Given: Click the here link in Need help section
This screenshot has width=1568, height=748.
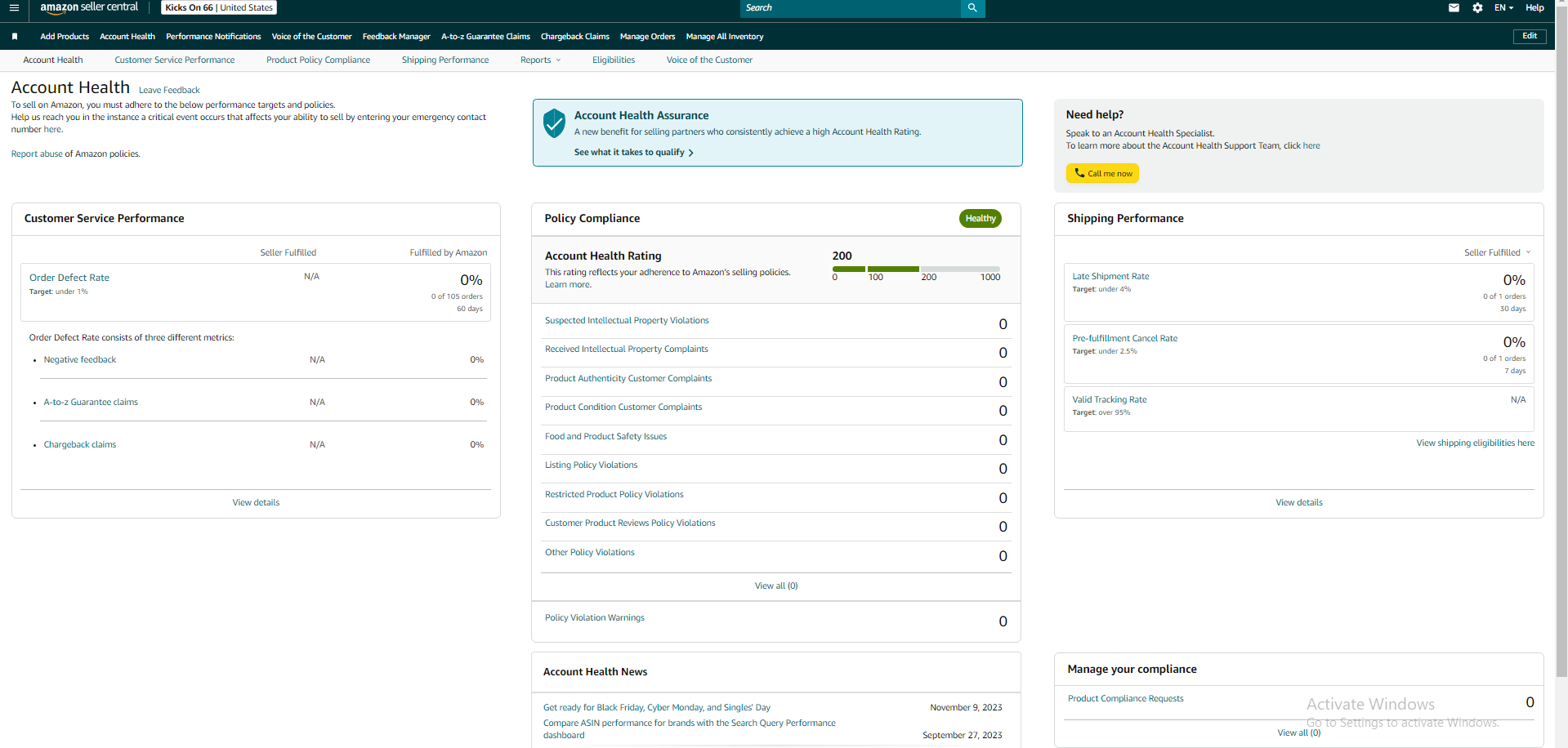Looking at the screenshot, I should [x=1311, y=146].
